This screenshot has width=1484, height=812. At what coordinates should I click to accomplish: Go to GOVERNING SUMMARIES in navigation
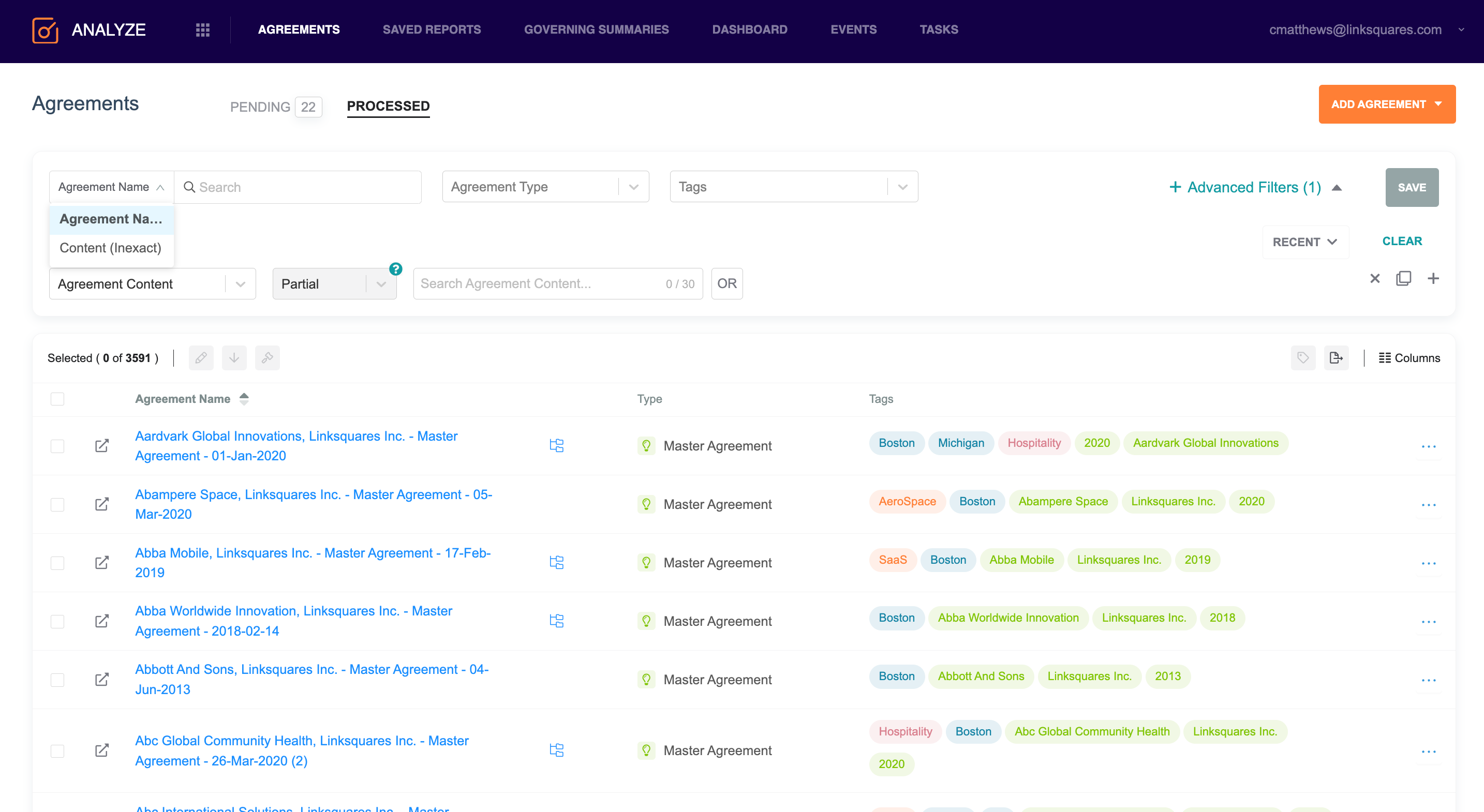596,30
